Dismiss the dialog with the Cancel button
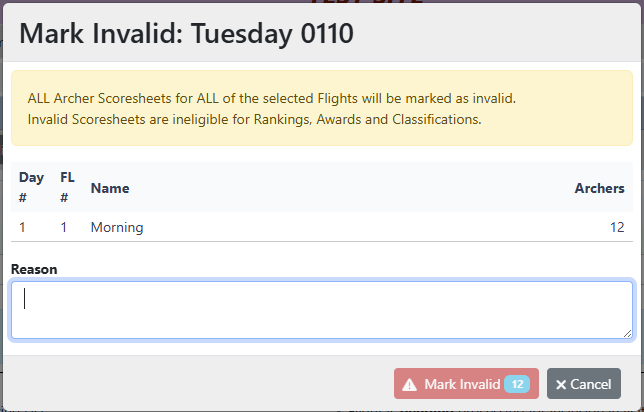 (583, 384)
